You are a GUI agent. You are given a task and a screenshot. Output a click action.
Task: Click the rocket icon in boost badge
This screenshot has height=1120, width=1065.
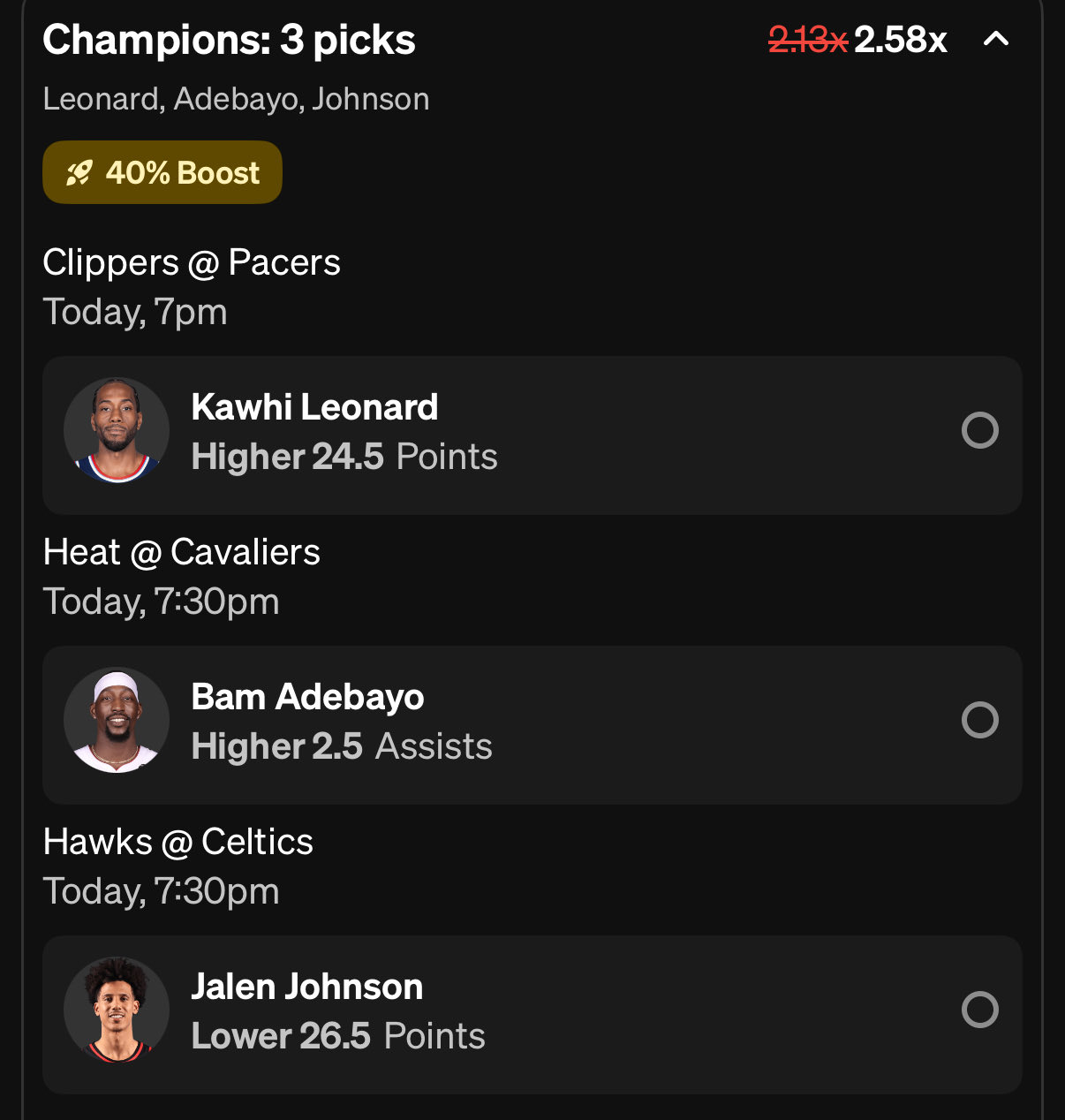click(x=79, y=173)
